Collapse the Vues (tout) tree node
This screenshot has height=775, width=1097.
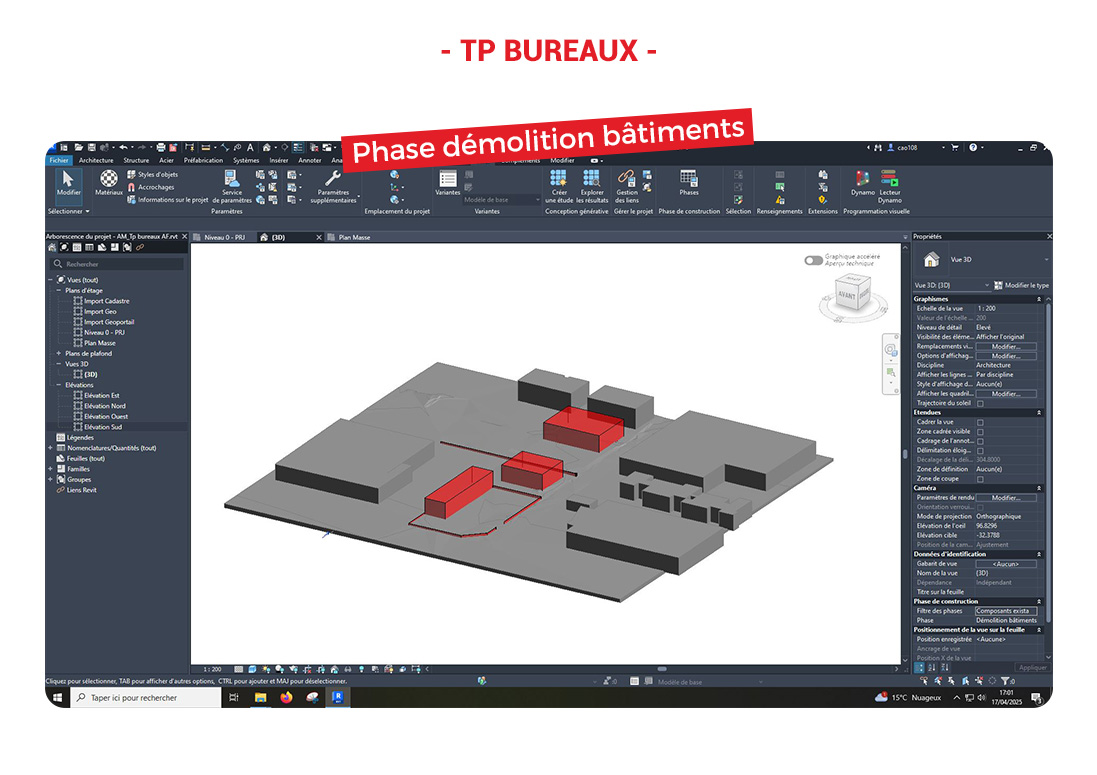[50, 280]
